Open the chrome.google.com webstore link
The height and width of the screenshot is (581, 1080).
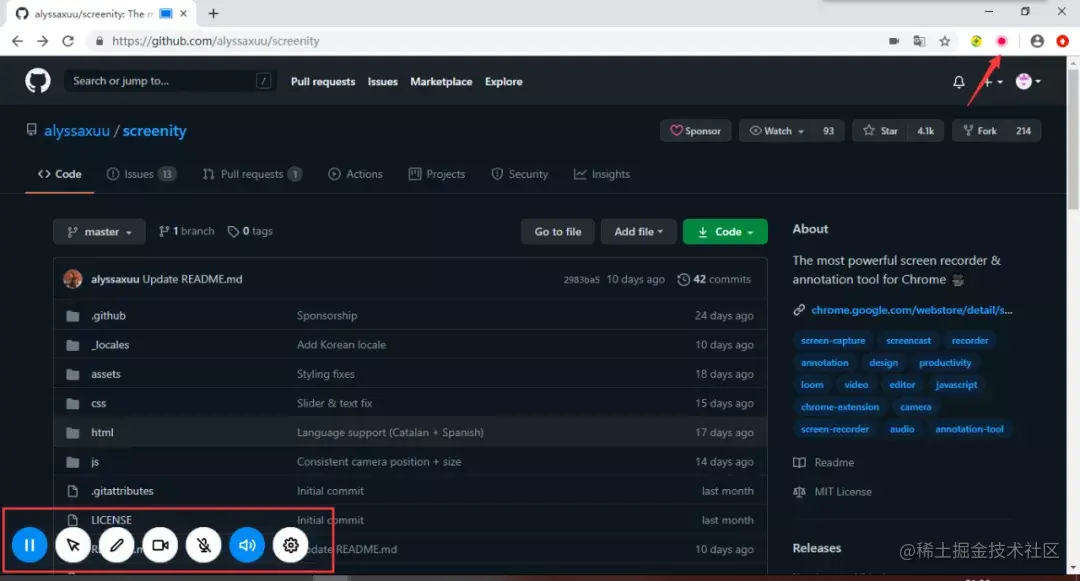pyautogui.click(x=911, y=310)
